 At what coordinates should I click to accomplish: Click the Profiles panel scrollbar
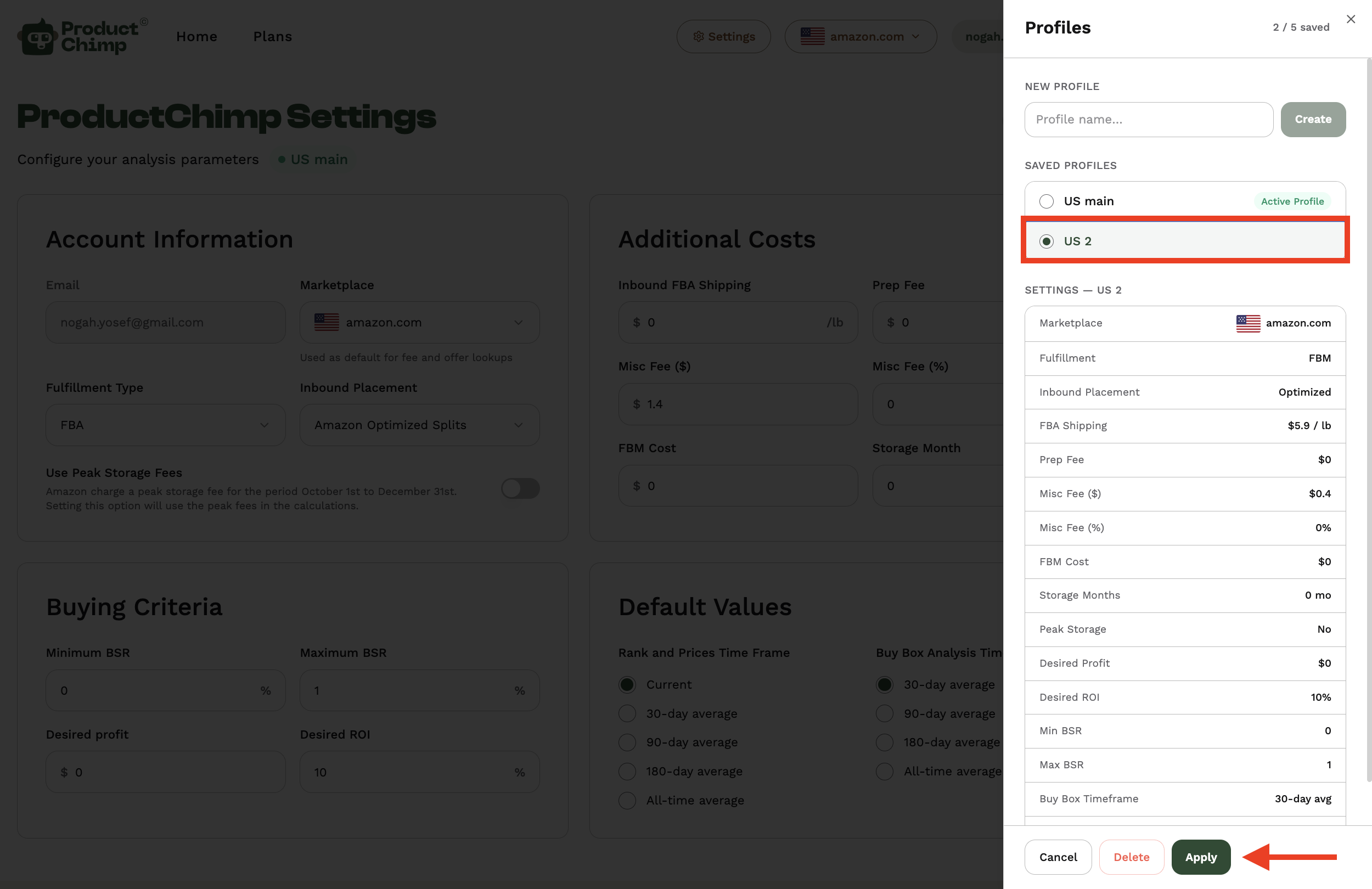(x=1369, y=420)
